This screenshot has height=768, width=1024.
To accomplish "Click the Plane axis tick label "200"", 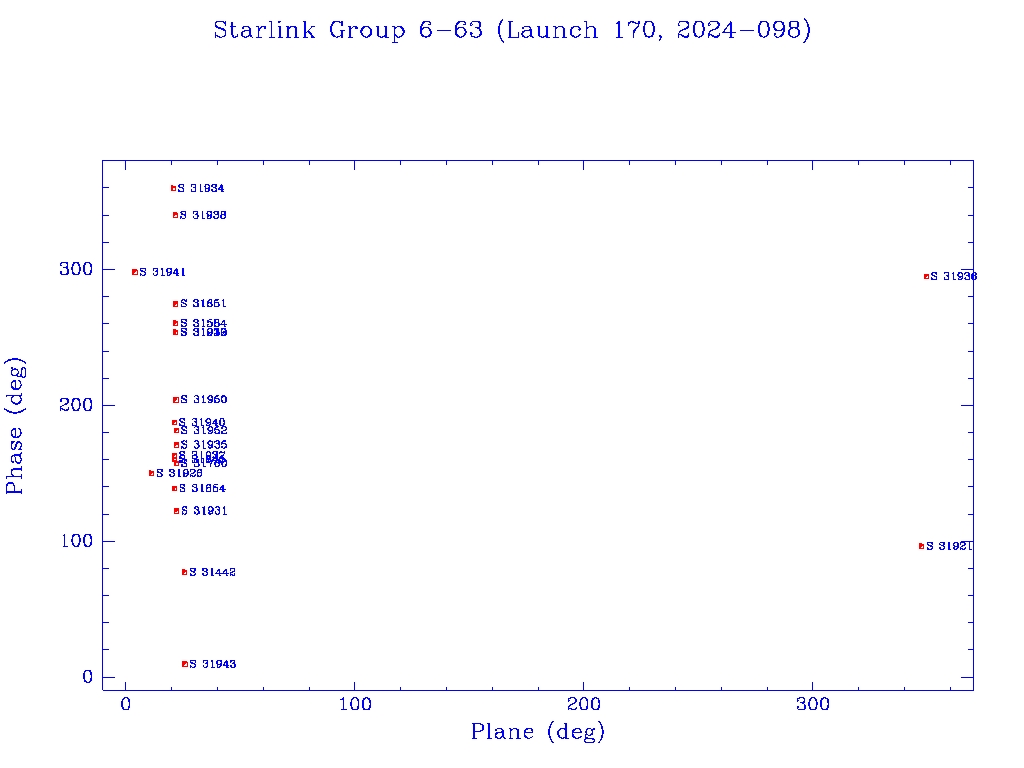I will pos(583,704).
